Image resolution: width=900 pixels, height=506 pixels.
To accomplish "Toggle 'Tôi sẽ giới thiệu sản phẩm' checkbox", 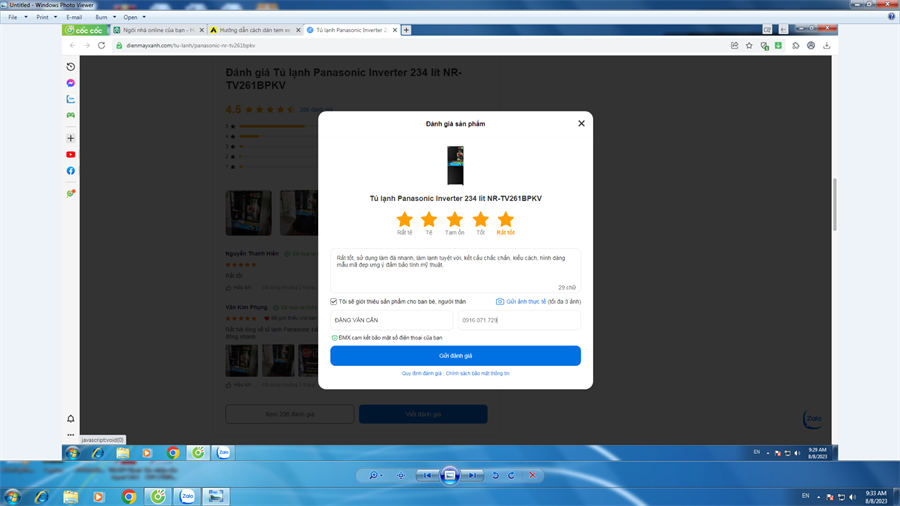I will click(333, 302).
